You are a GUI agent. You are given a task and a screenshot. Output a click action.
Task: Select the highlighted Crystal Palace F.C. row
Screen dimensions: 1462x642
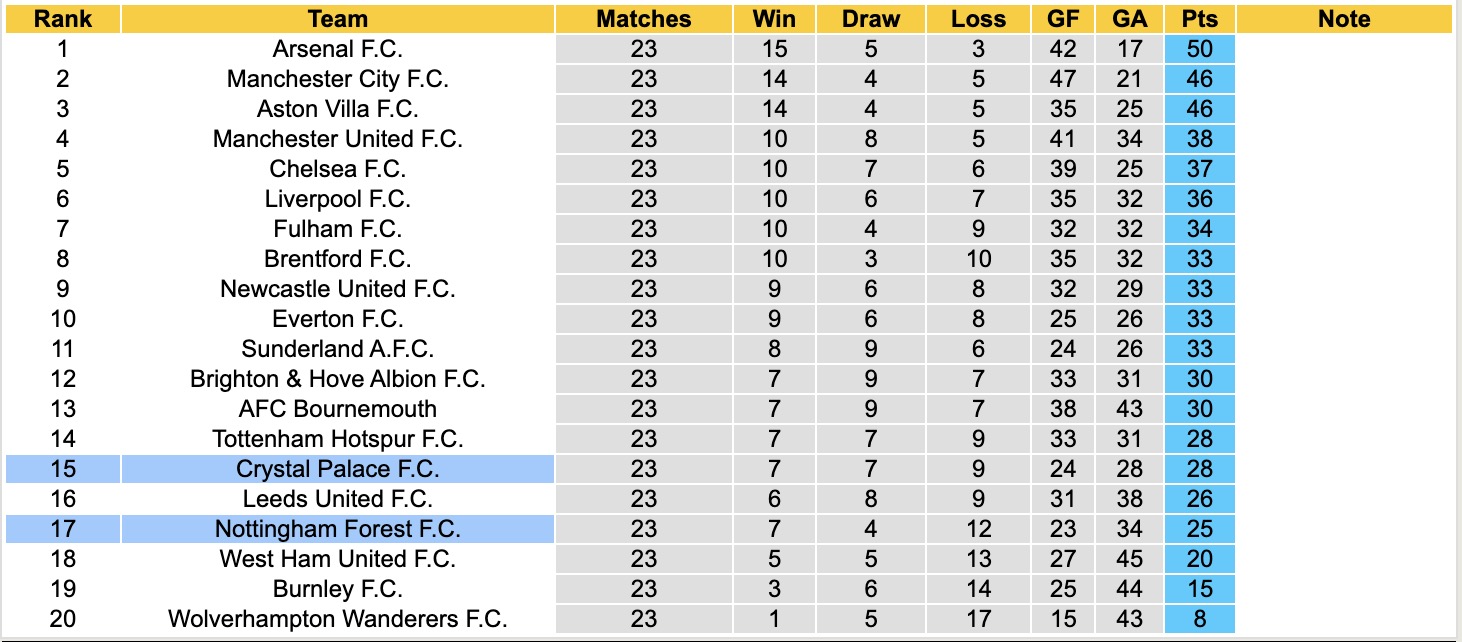coord(338,469)
